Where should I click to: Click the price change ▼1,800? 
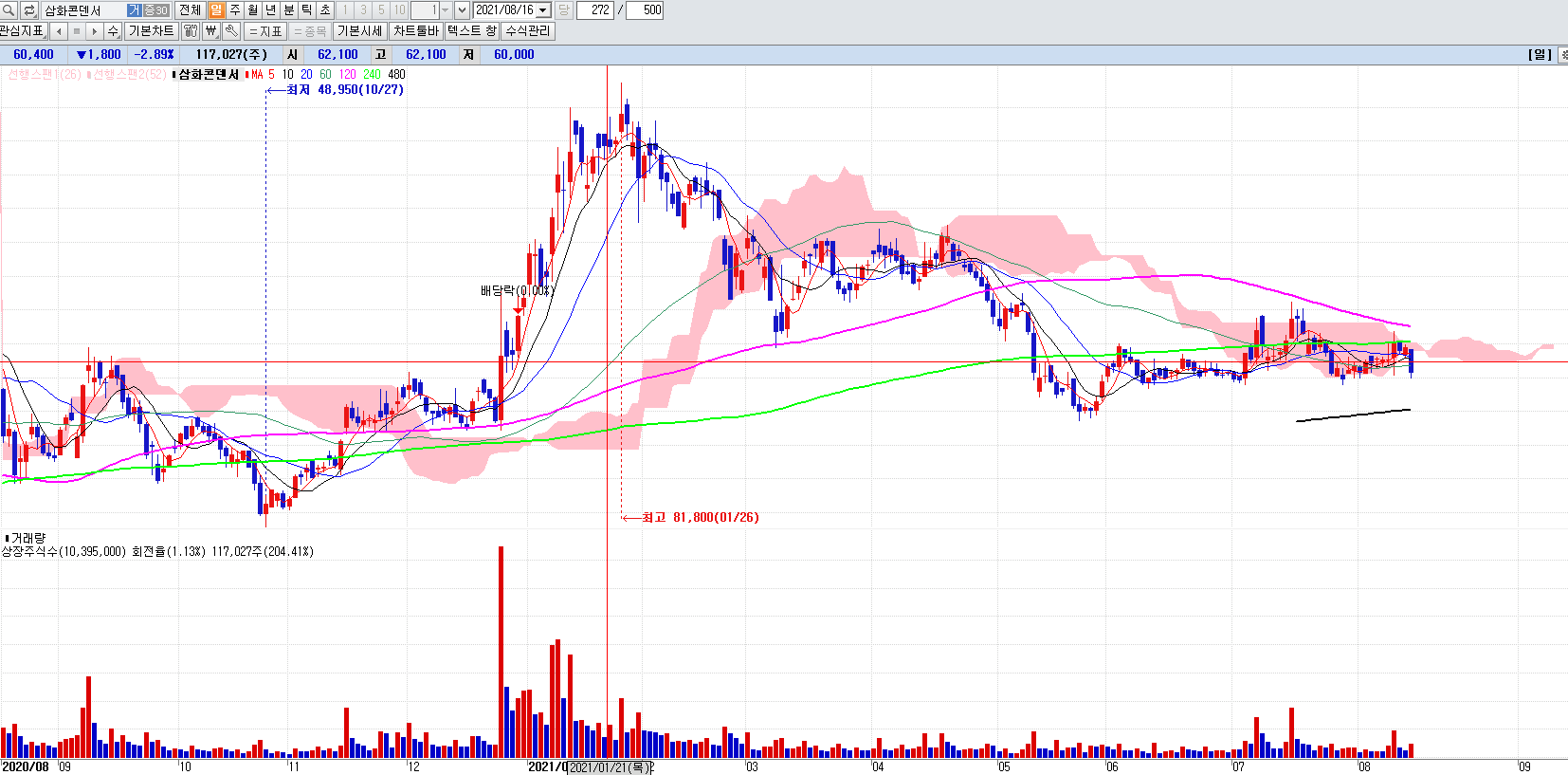[x=99, y=55]
